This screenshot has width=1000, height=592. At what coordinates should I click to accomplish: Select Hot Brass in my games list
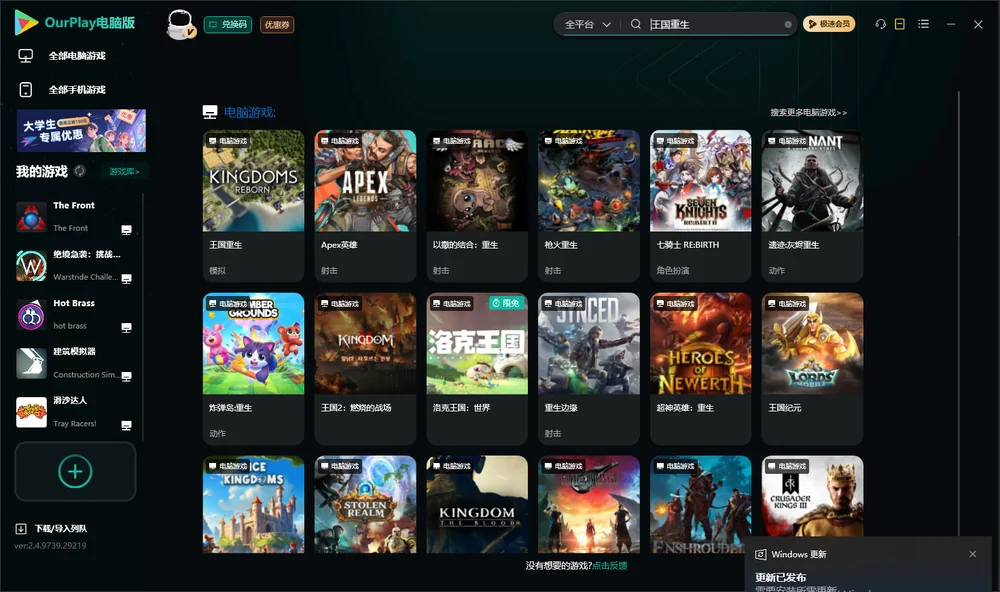coord(75,314)
